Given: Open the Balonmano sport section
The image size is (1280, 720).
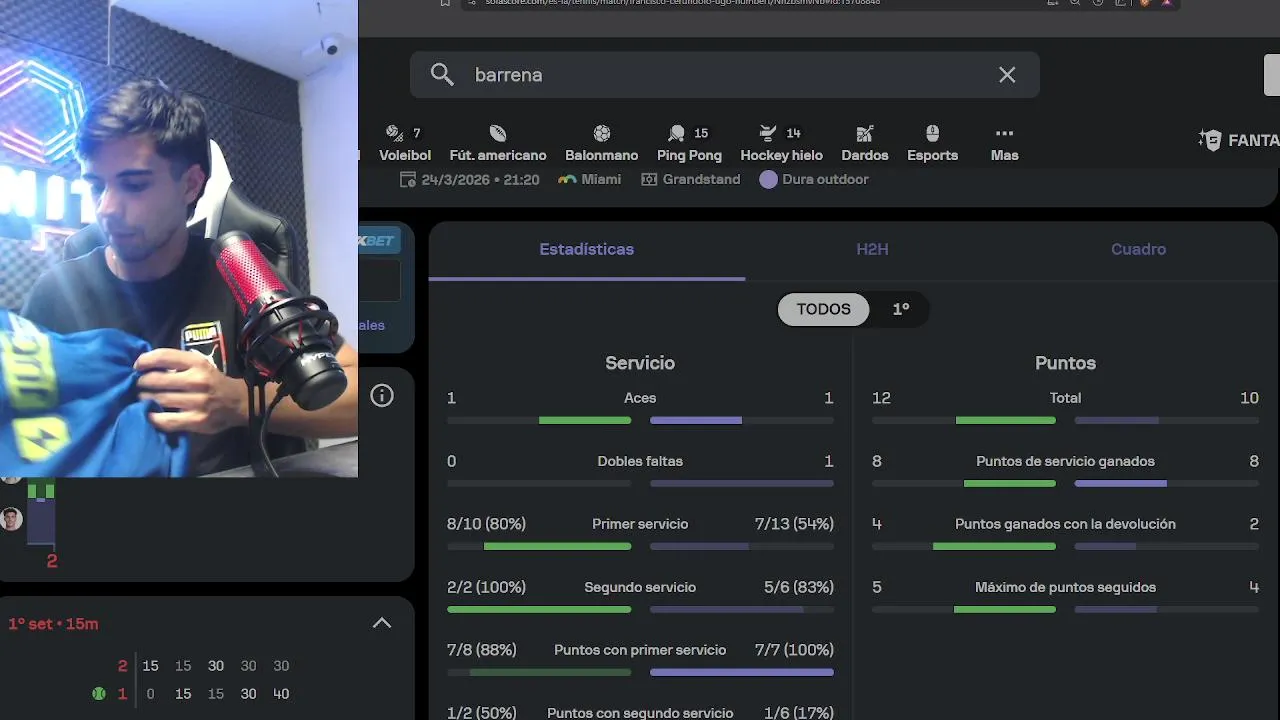Looking at the screenshot, I should (x=602, y=144).
